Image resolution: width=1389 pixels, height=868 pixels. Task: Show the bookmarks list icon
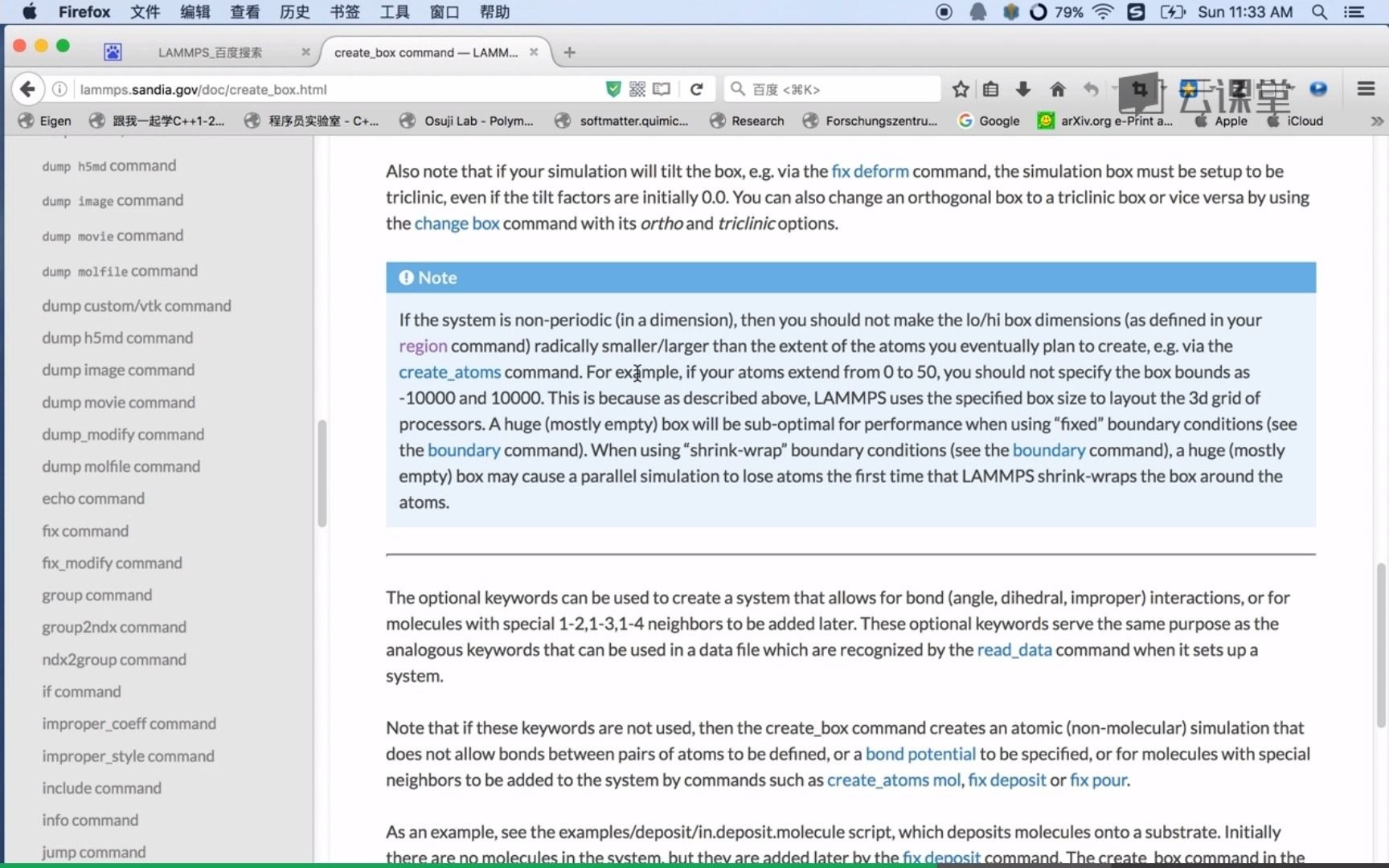[x=991, y=89]
